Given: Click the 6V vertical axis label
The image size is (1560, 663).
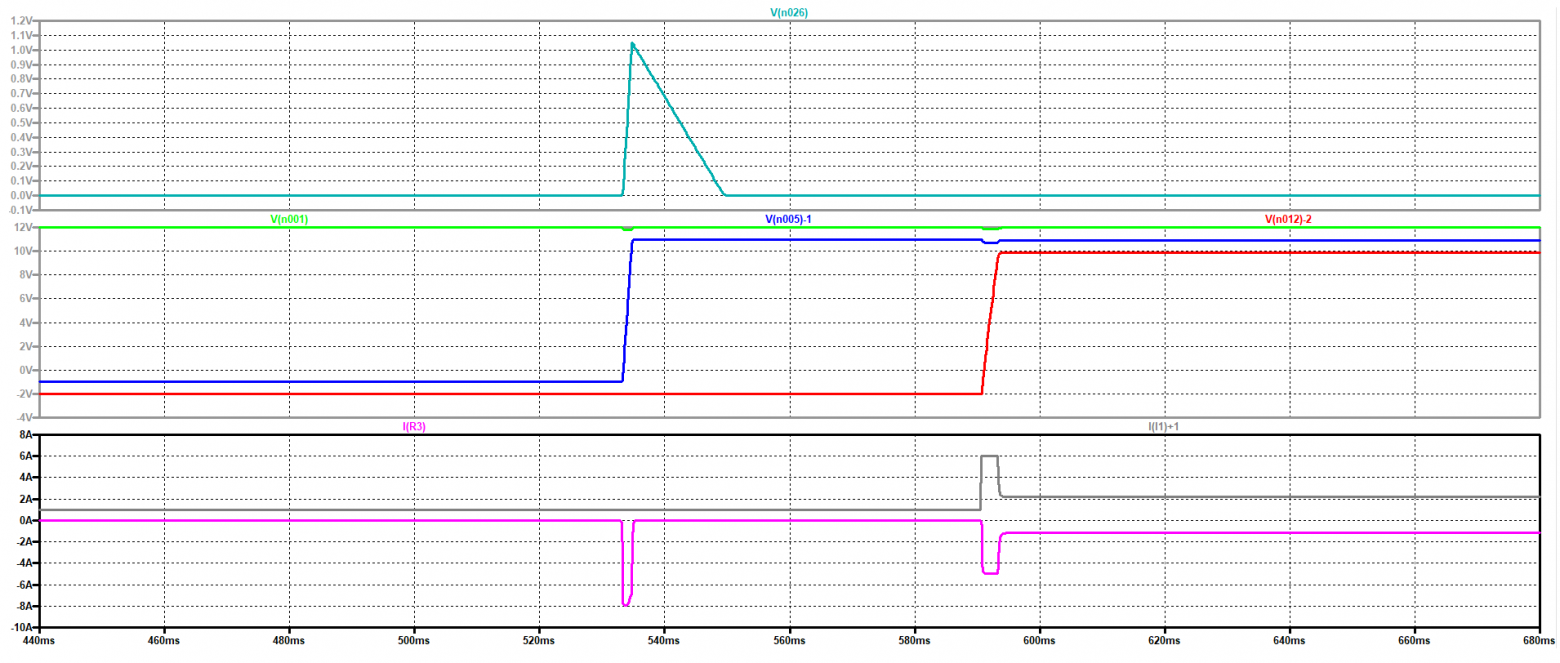Looking at the screenshot, I should [25, 299].
